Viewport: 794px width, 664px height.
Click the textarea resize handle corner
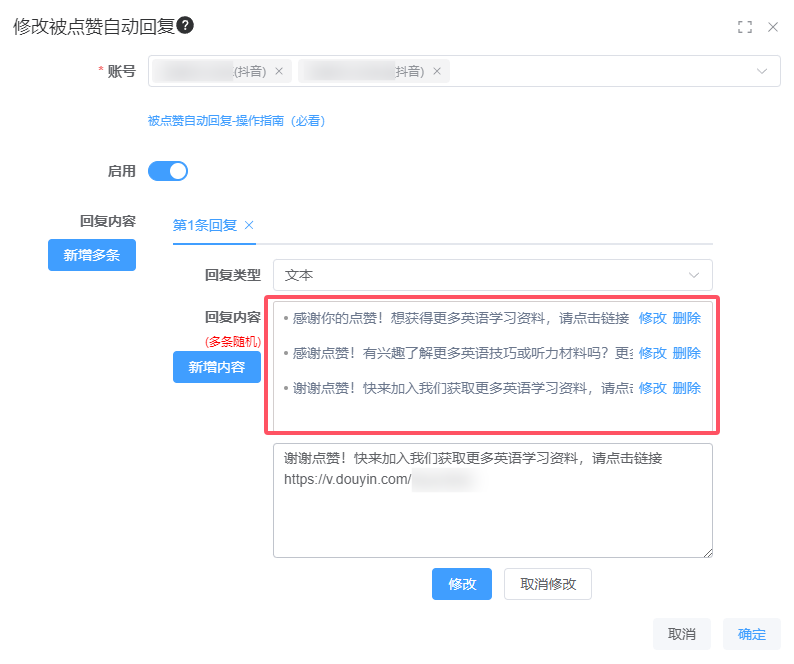coord(708,553)
